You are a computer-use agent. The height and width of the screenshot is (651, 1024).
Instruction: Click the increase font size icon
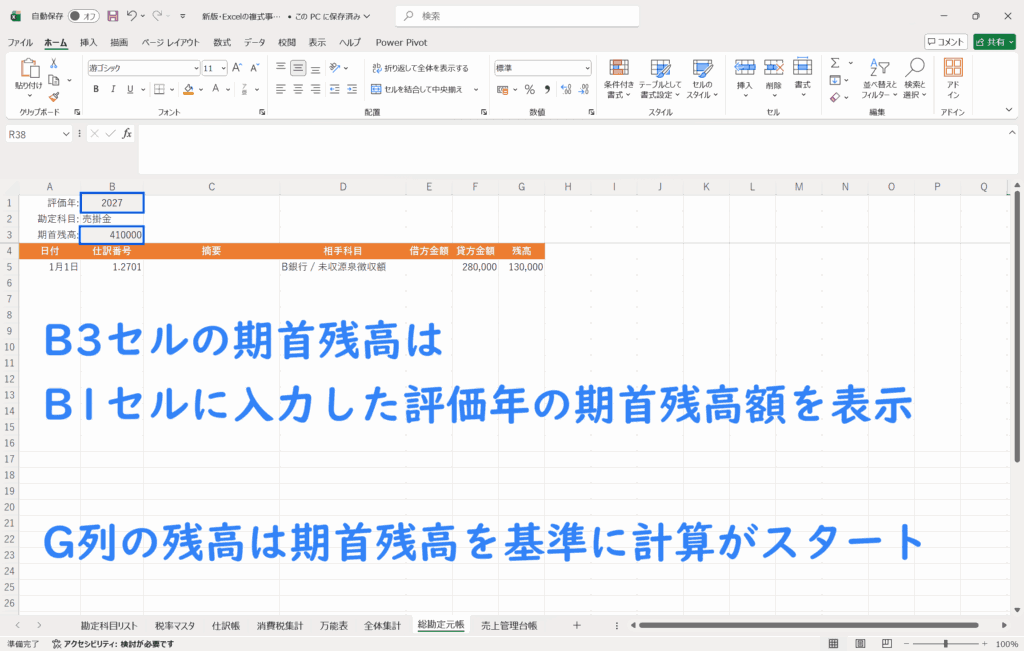pos(236,68)
